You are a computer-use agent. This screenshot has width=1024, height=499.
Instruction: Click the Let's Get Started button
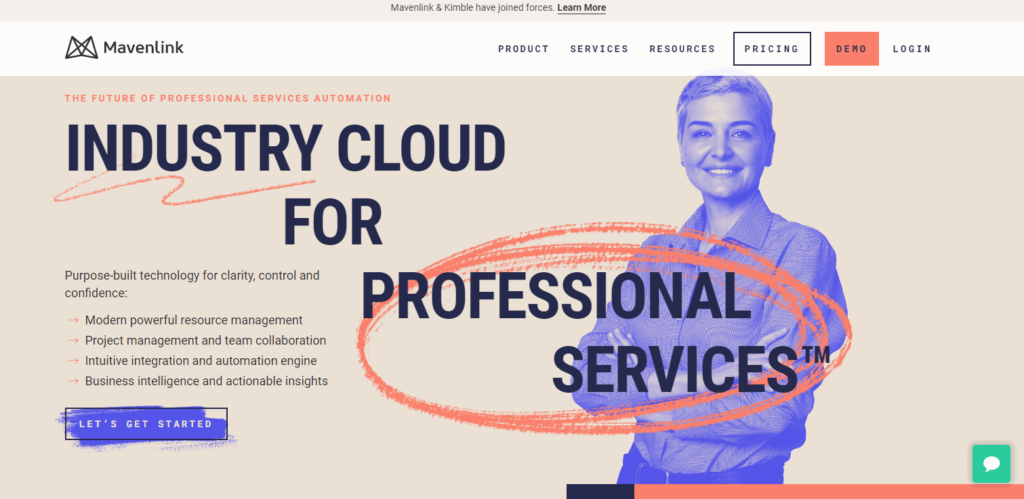pyautogui.click(x=146, y=424)
